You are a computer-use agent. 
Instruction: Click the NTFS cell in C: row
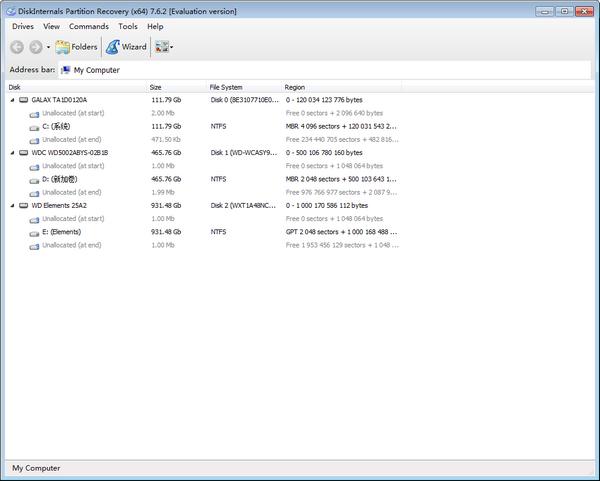coord(218,126)
